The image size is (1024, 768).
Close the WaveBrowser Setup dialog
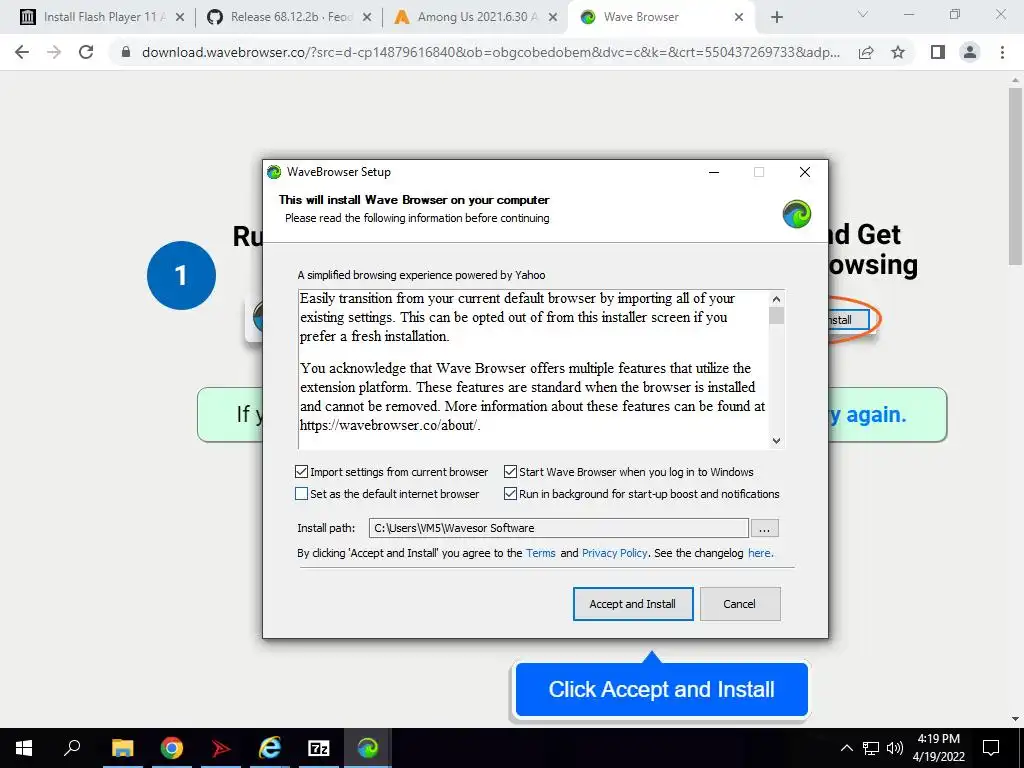[805, 172]
